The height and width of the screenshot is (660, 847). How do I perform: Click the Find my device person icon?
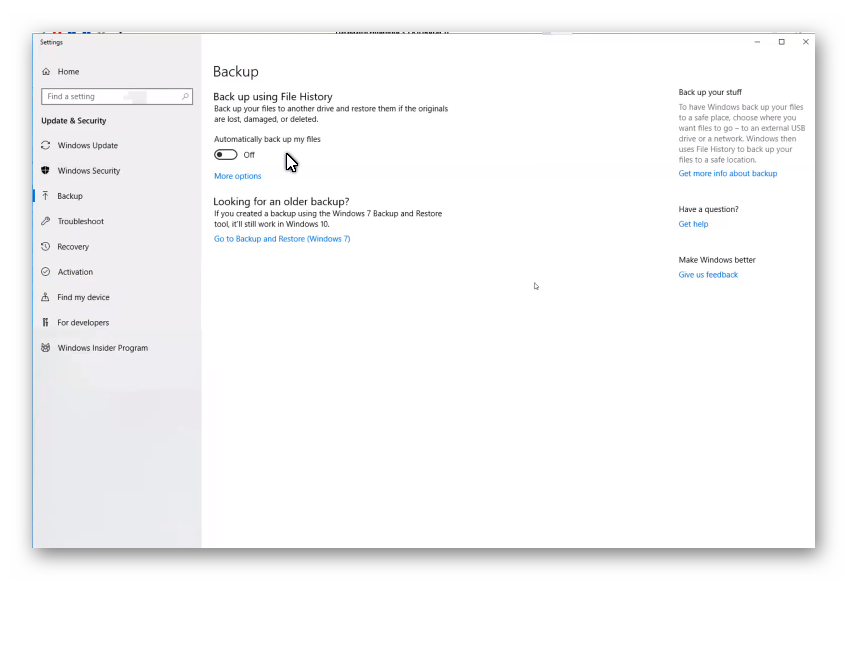(x=45, y=297)
